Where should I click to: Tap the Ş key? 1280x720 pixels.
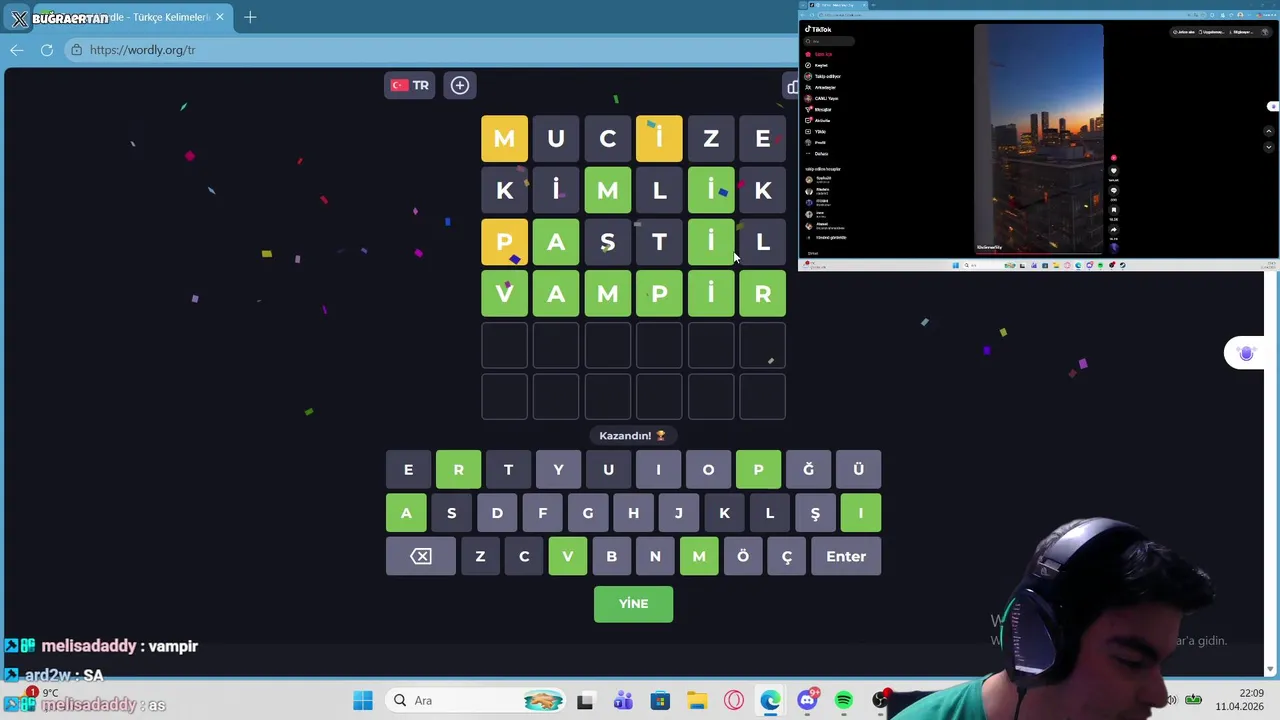815,513
